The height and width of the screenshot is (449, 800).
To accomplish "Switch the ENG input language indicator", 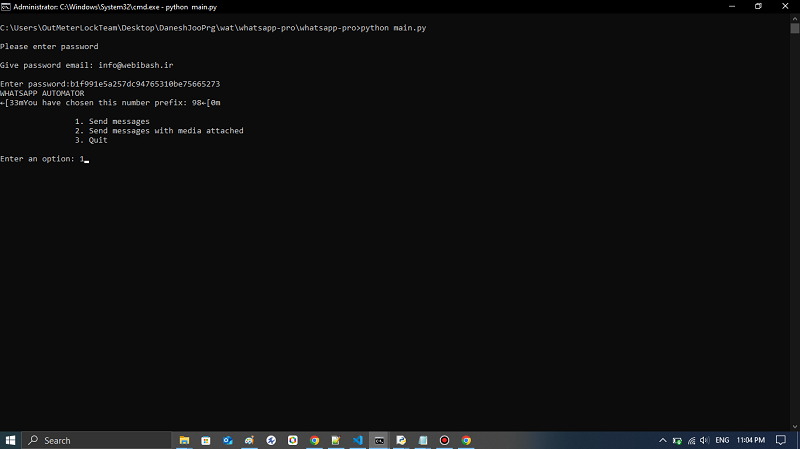I will pyautogui.click(x=722, y=440).
